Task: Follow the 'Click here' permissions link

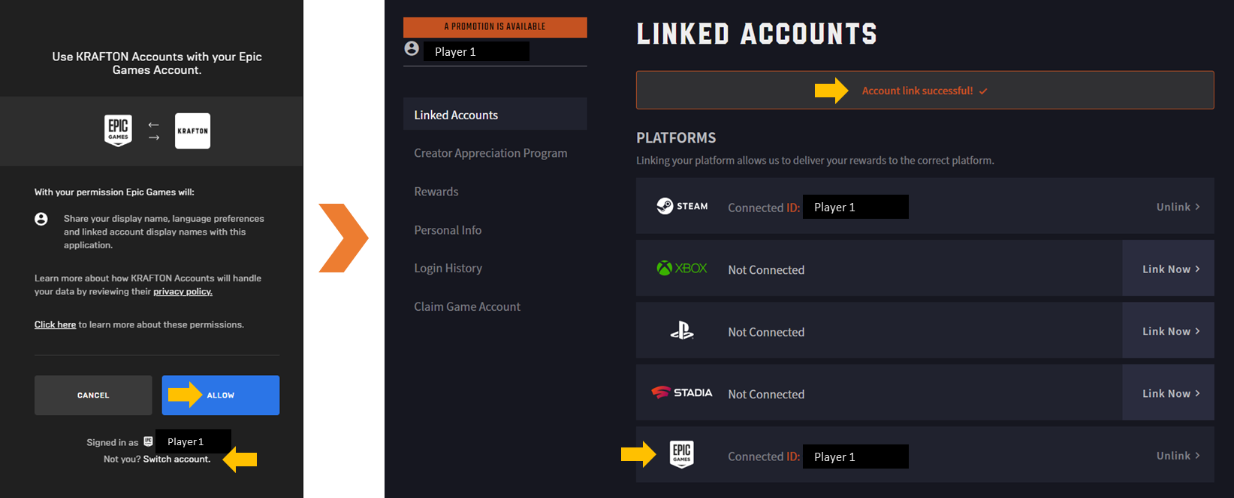Action: 55,325
